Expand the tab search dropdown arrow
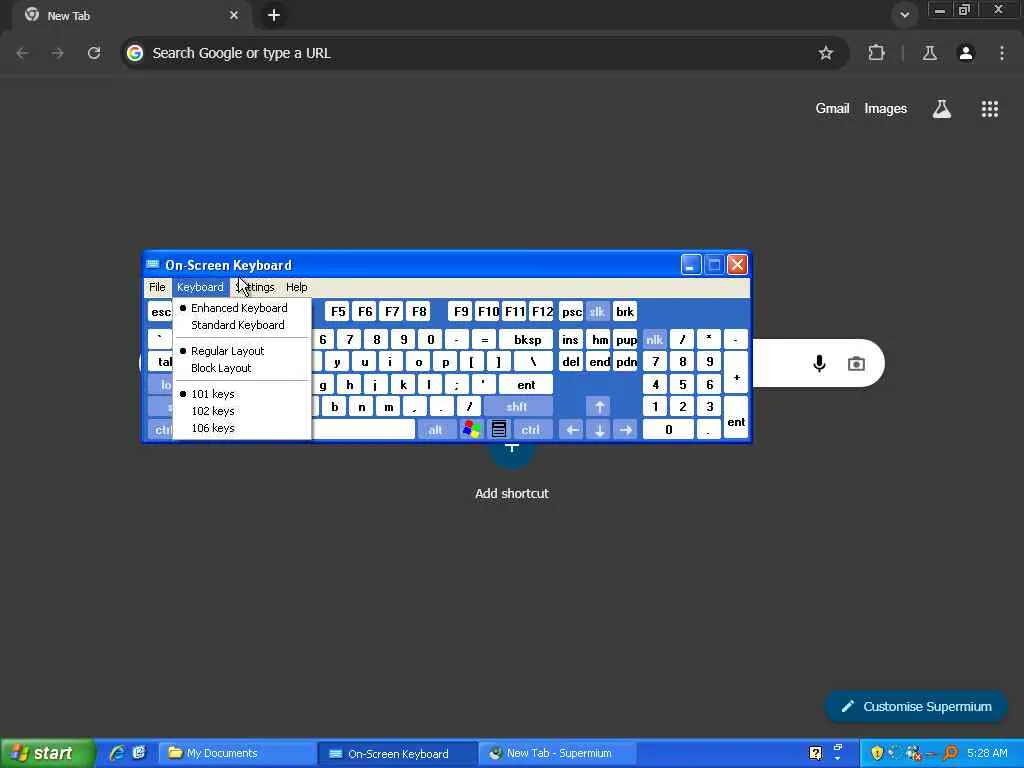 [x=904, y=15]
